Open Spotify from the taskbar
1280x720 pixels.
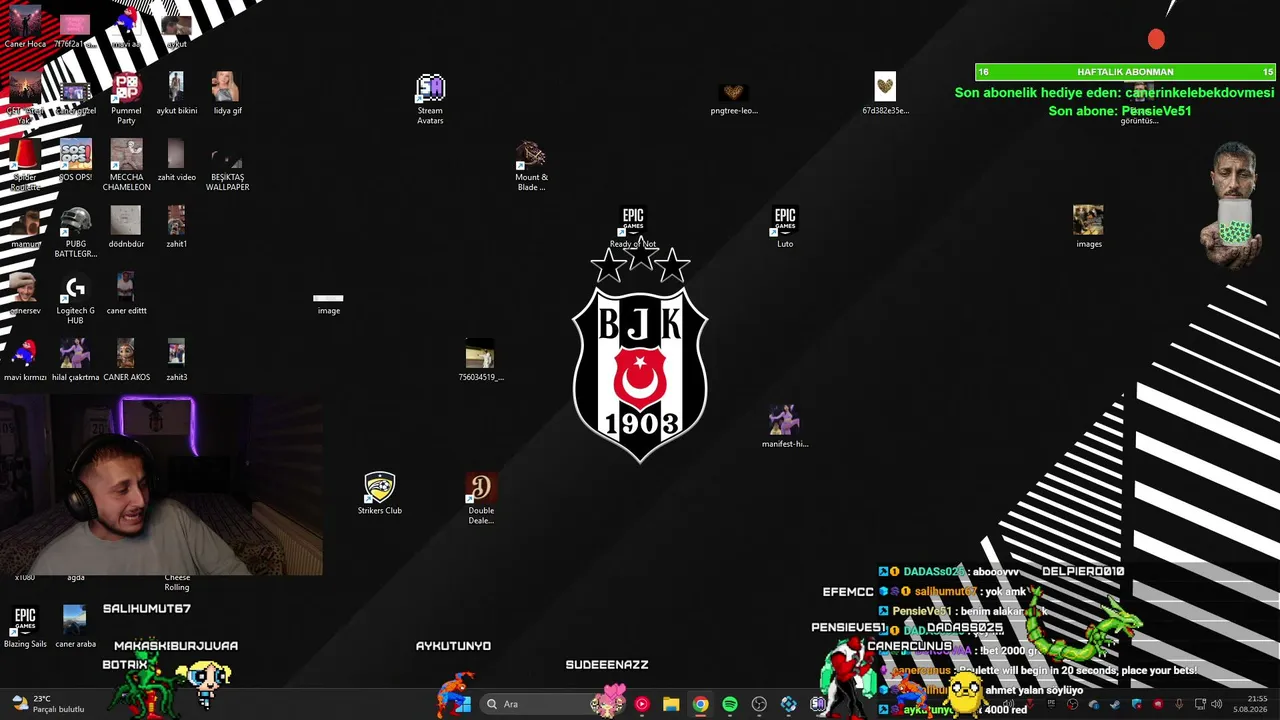click(730, 704)
